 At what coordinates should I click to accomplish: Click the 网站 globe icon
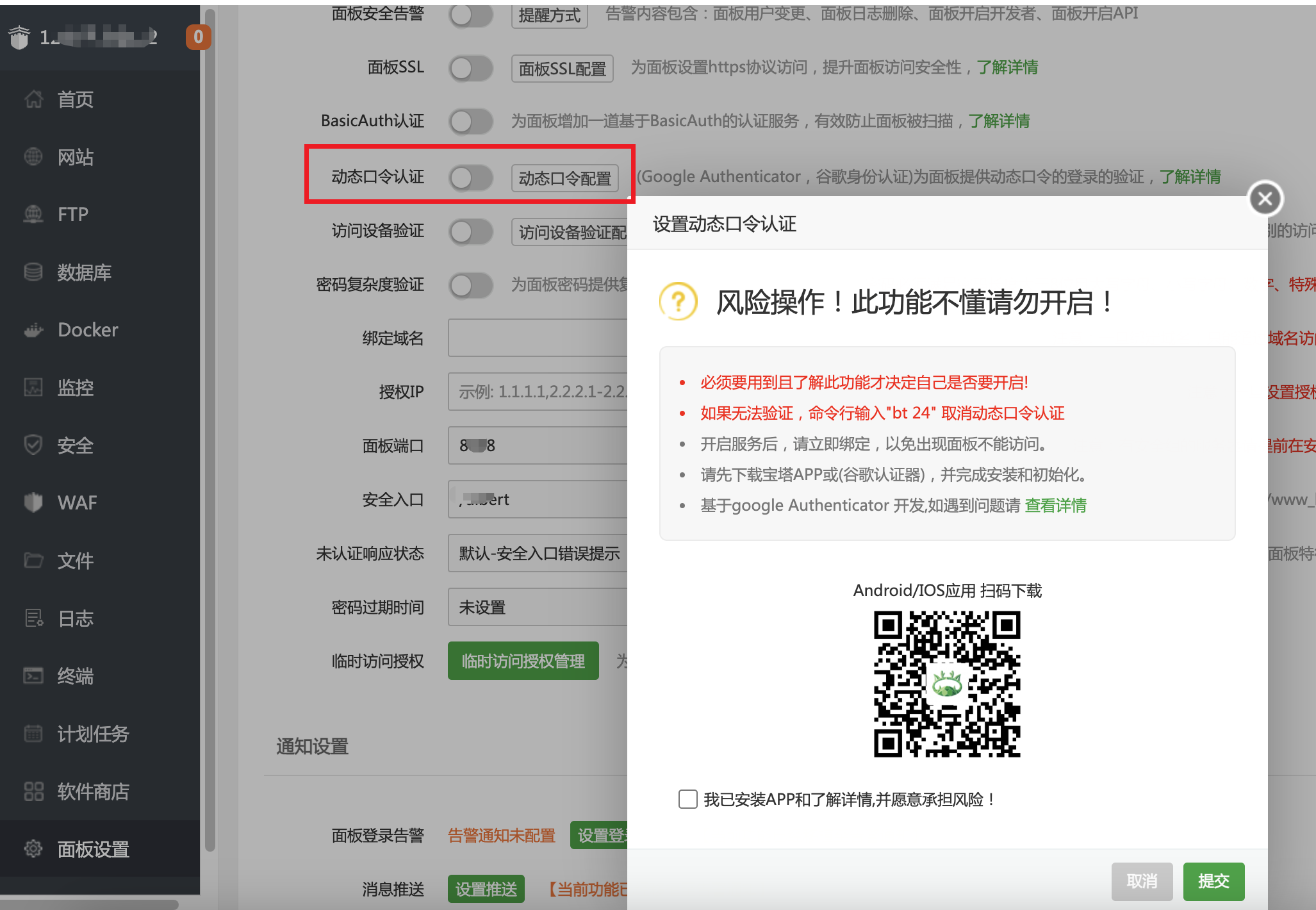point(33,156)
